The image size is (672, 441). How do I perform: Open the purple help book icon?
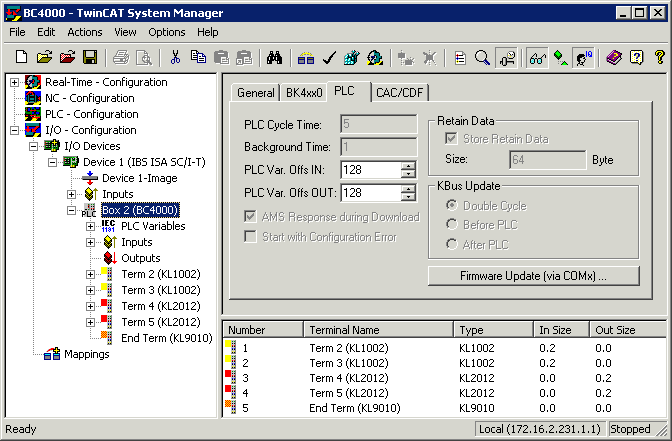(x=614, y=57)
